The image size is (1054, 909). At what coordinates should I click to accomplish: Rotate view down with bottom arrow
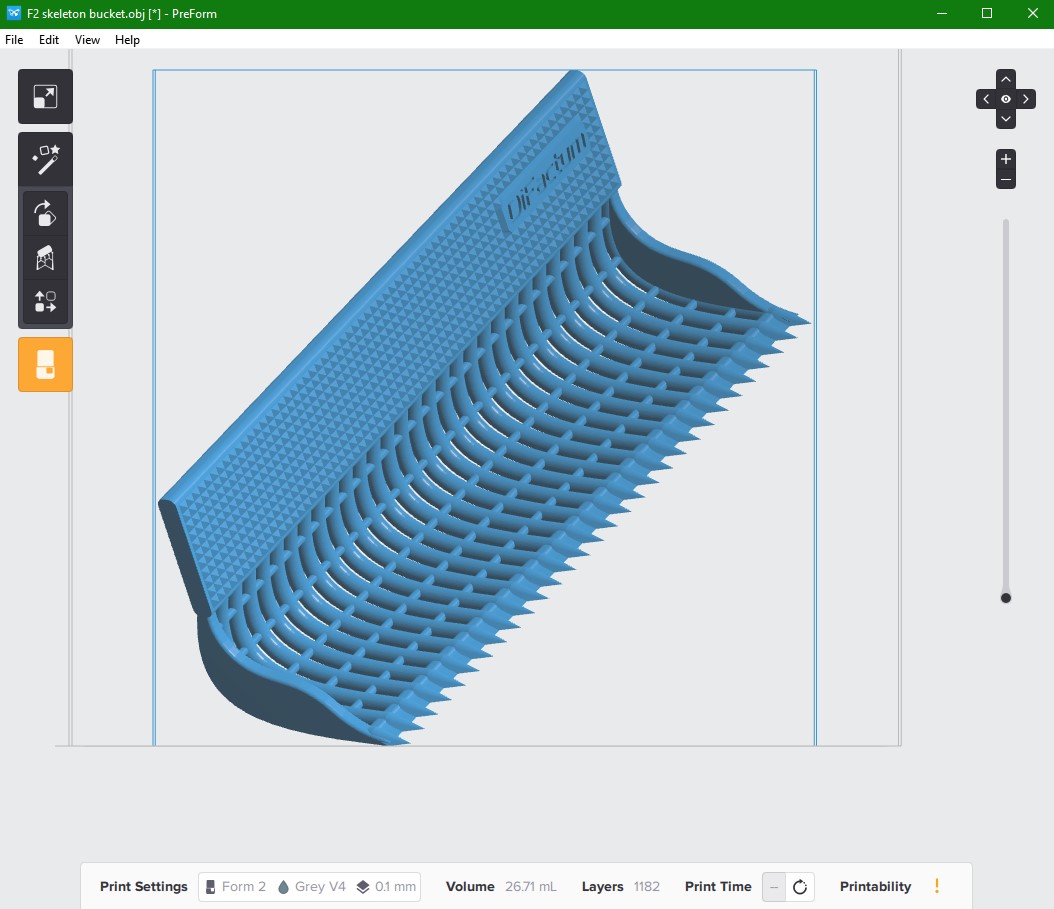click(1006, 119)
